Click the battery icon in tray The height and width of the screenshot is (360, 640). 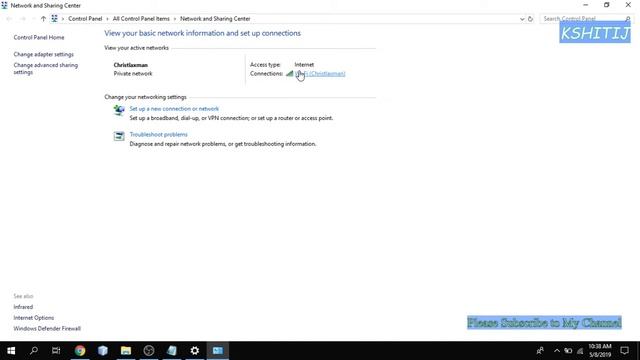[568, 351]
